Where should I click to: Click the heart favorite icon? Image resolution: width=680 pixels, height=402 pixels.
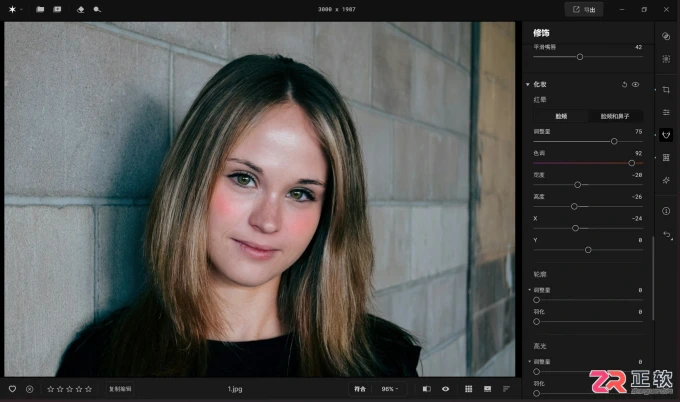[x=13, y=389]
